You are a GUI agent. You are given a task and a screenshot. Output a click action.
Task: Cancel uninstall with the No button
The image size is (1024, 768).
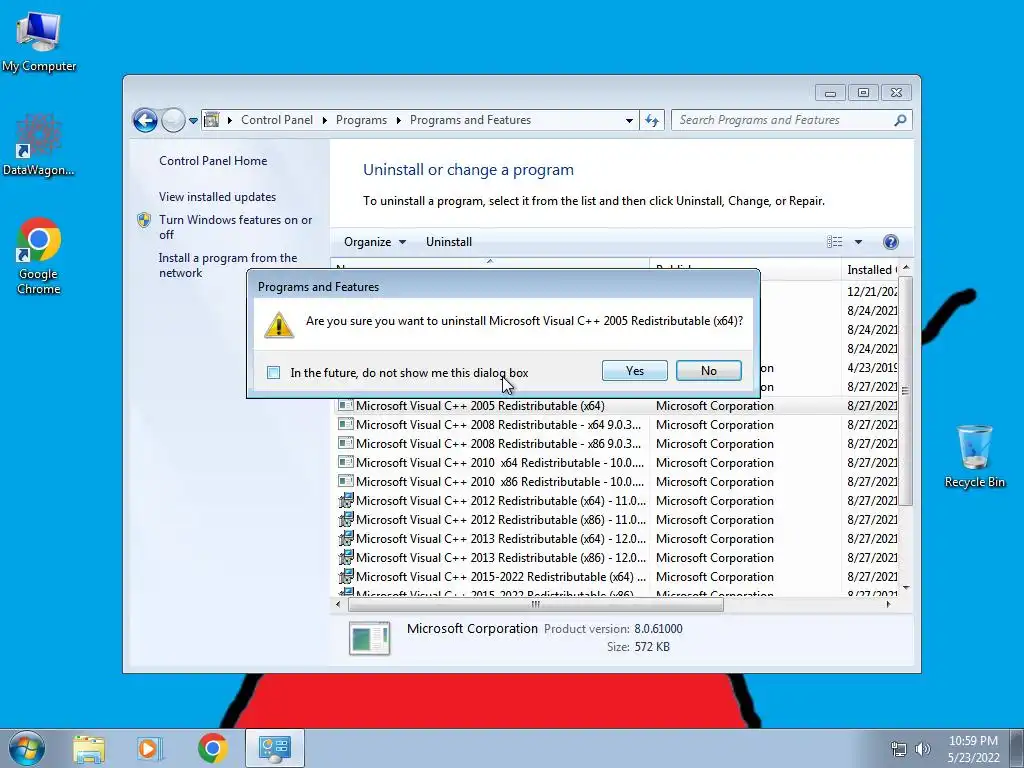point(709,371)
